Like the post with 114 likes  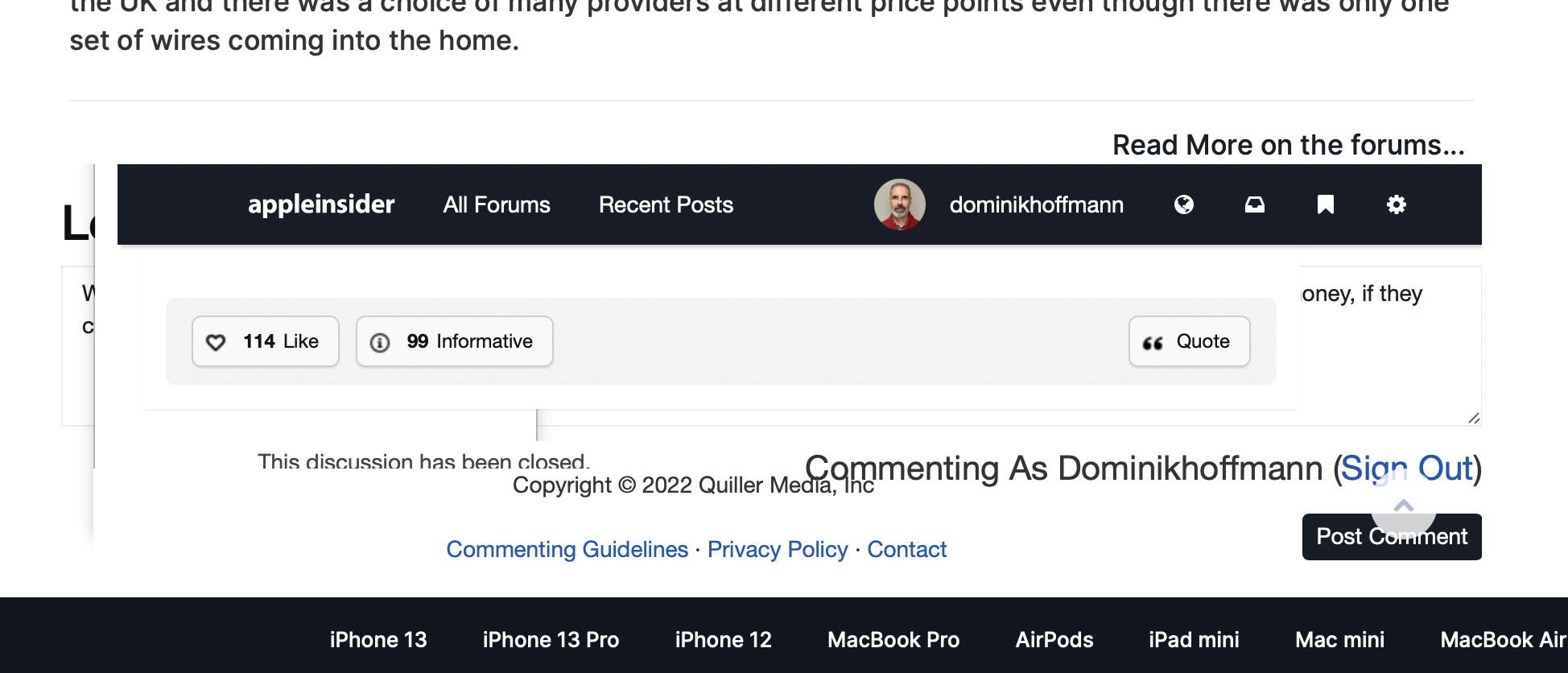pyautogui.click(x=265, y=341)
